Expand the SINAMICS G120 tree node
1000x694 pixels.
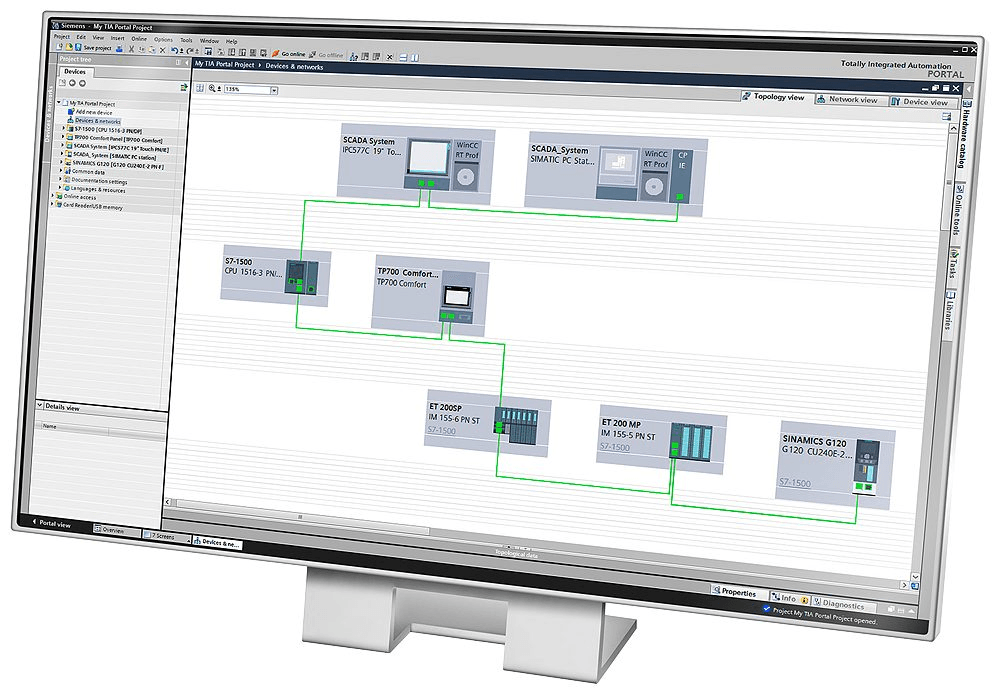click(62, 164)
